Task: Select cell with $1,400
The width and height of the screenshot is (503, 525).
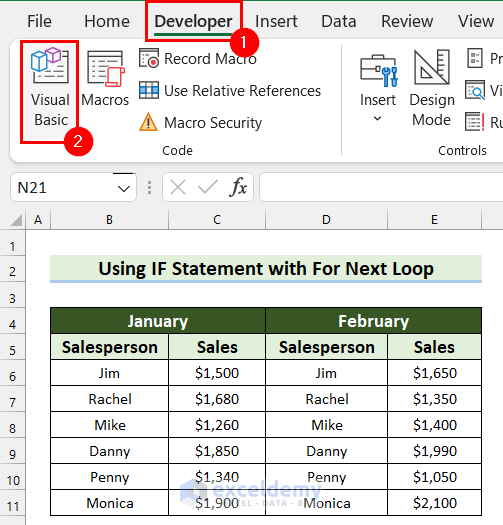Action: (x=434, y=425)
